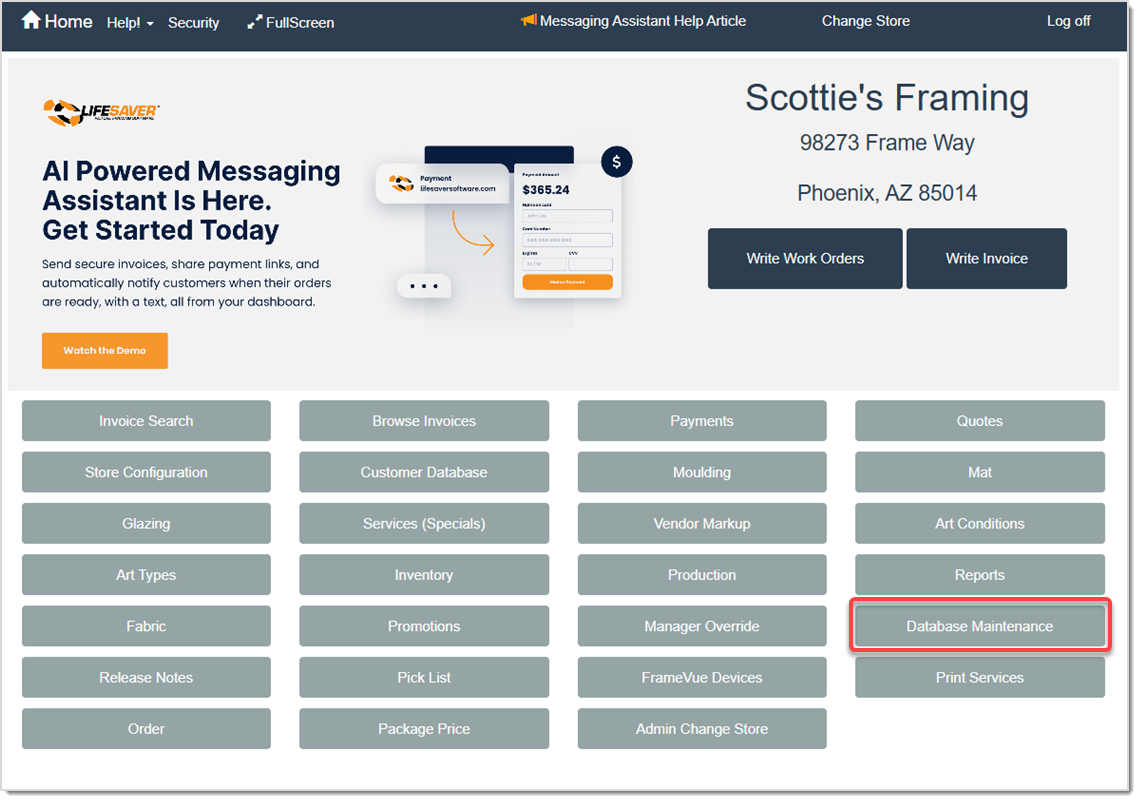Open Invoice Search

pyautogui.click(x=146, y=420)
